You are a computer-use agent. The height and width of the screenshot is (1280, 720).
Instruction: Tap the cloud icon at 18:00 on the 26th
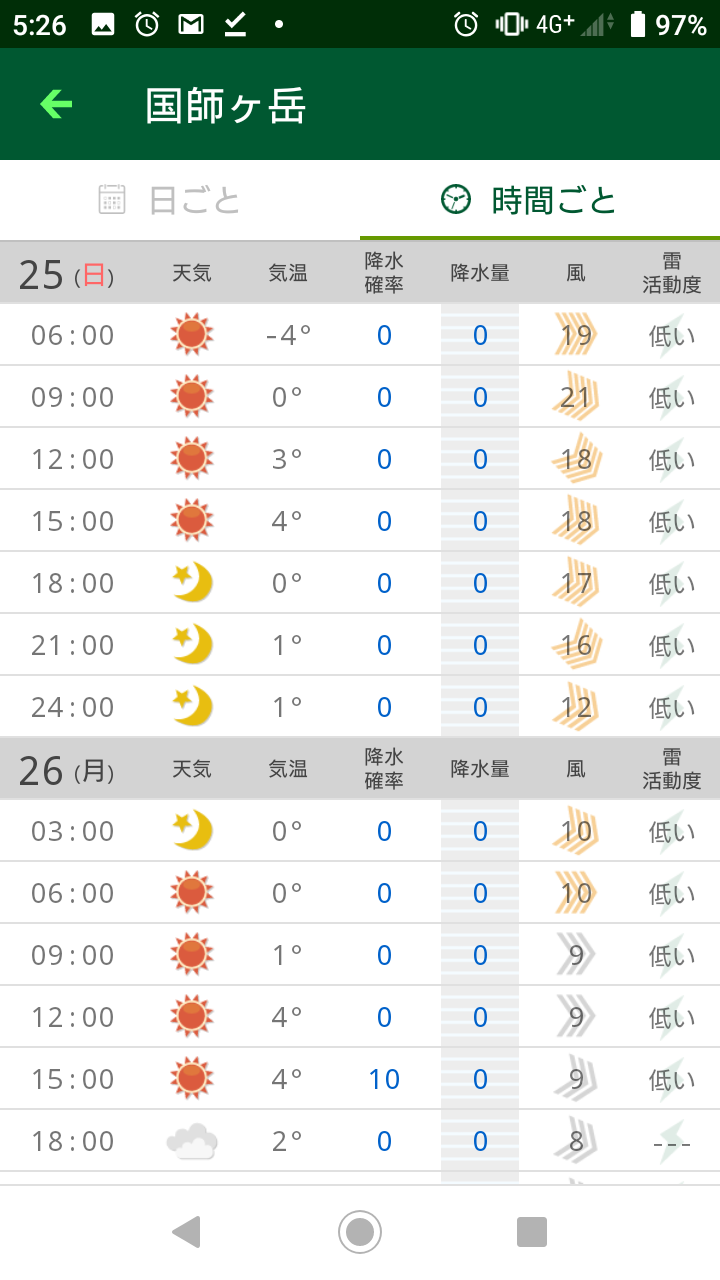192,1141
